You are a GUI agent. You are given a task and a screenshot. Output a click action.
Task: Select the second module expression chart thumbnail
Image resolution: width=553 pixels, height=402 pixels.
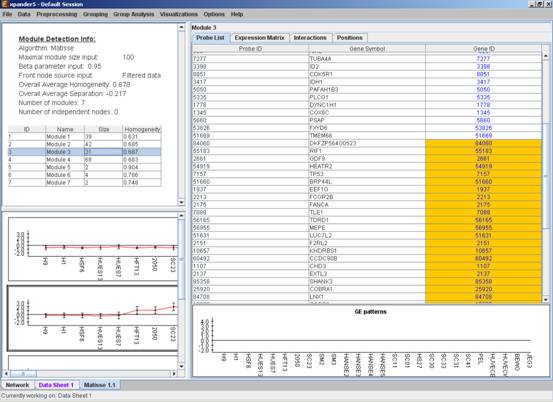coord(93,318)
